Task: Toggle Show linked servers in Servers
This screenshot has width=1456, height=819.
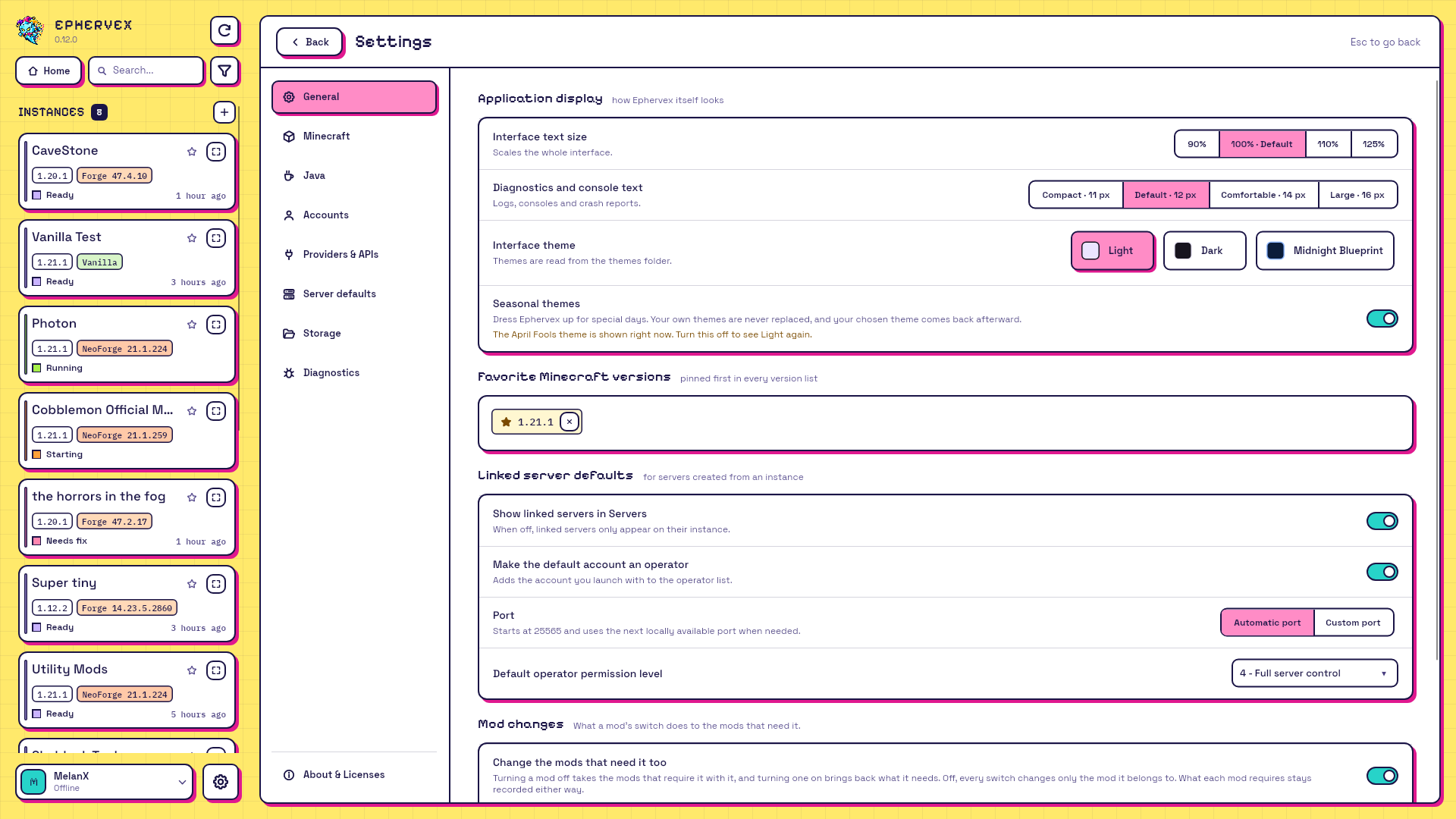Action: (x=1382, y=521)
